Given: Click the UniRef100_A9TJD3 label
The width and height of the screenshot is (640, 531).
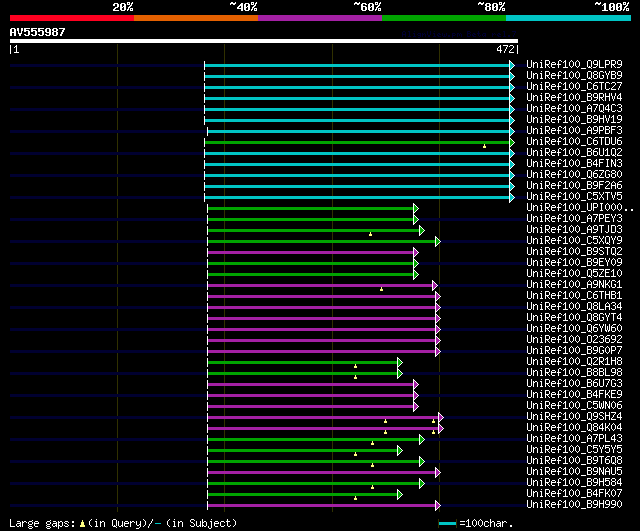Looking at the screenshot, I should [574, 230].
